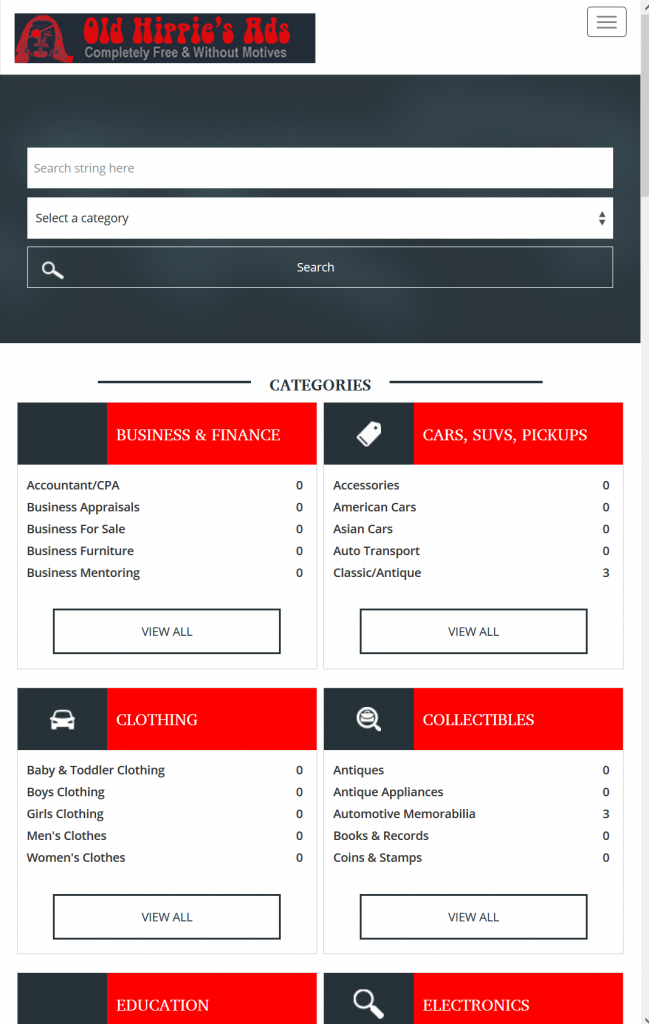Image resolution: width=649 pixels, height=1024 pixels.
Task: Click the car icon beside Clothing
Action: point(63,719)
